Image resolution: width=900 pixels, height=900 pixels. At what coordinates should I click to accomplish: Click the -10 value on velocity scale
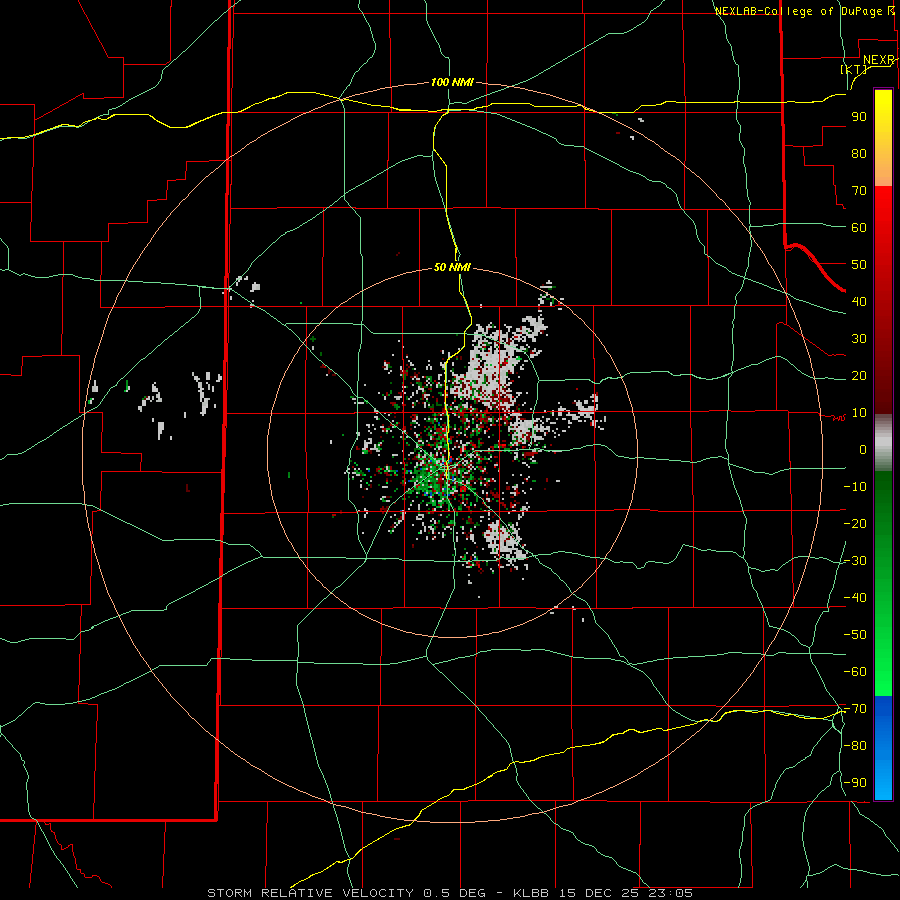(855, 487)
